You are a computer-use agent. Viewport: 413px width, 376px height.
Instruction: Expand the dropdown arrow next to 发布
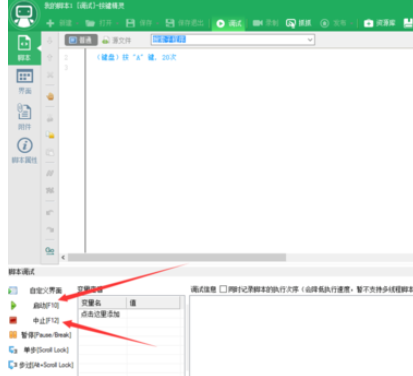[351, 23]
